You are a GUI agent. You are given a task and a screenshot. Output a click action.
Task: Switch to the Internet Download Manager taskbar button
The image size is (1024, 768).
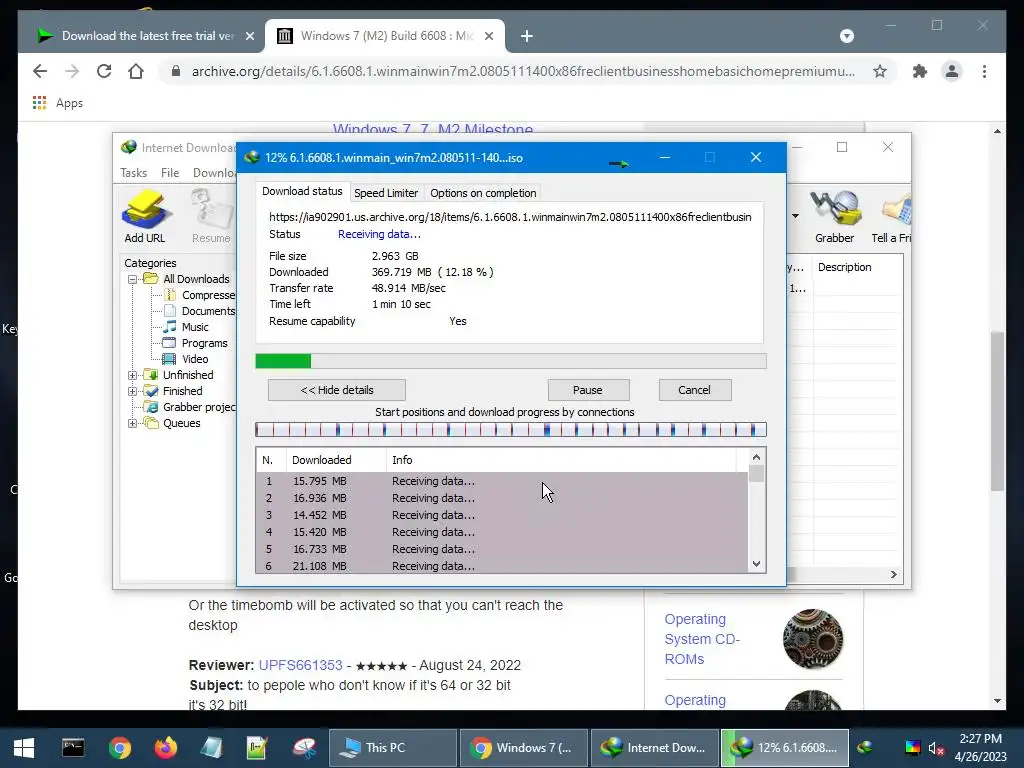pyautogui.click(x=654, y=748)
